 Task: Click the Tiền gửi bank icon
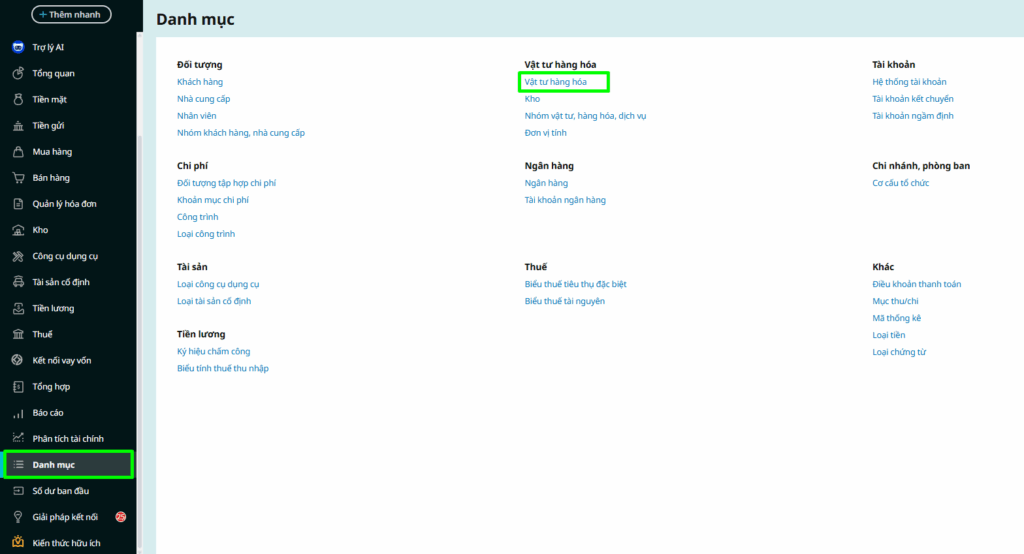pyautogui.click(x=17, y=126)
